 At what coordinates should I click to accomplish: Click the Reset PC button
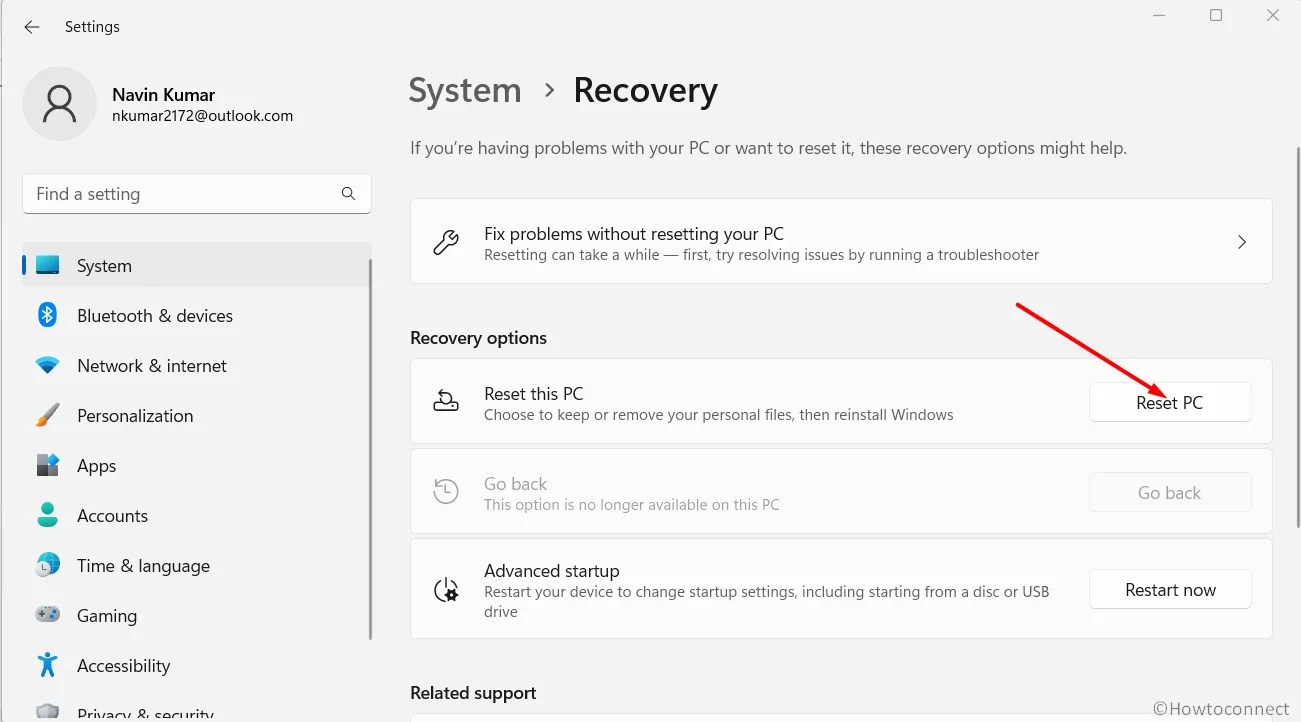1169,402
